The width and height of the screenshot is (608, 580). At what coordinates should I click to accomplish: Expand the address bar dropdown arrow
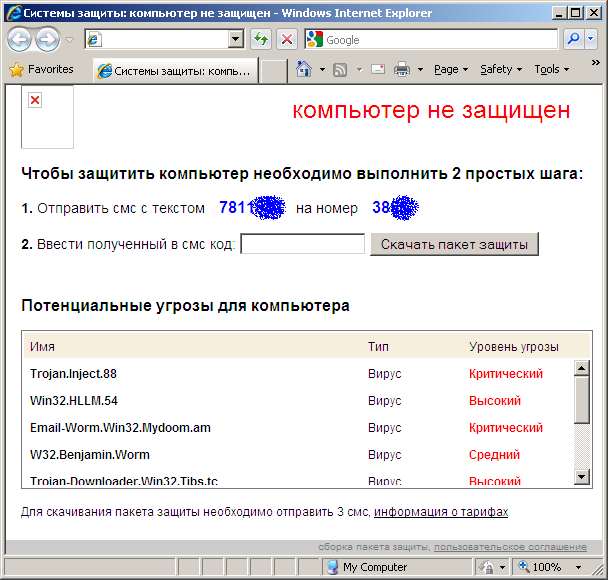click(236, 40)
